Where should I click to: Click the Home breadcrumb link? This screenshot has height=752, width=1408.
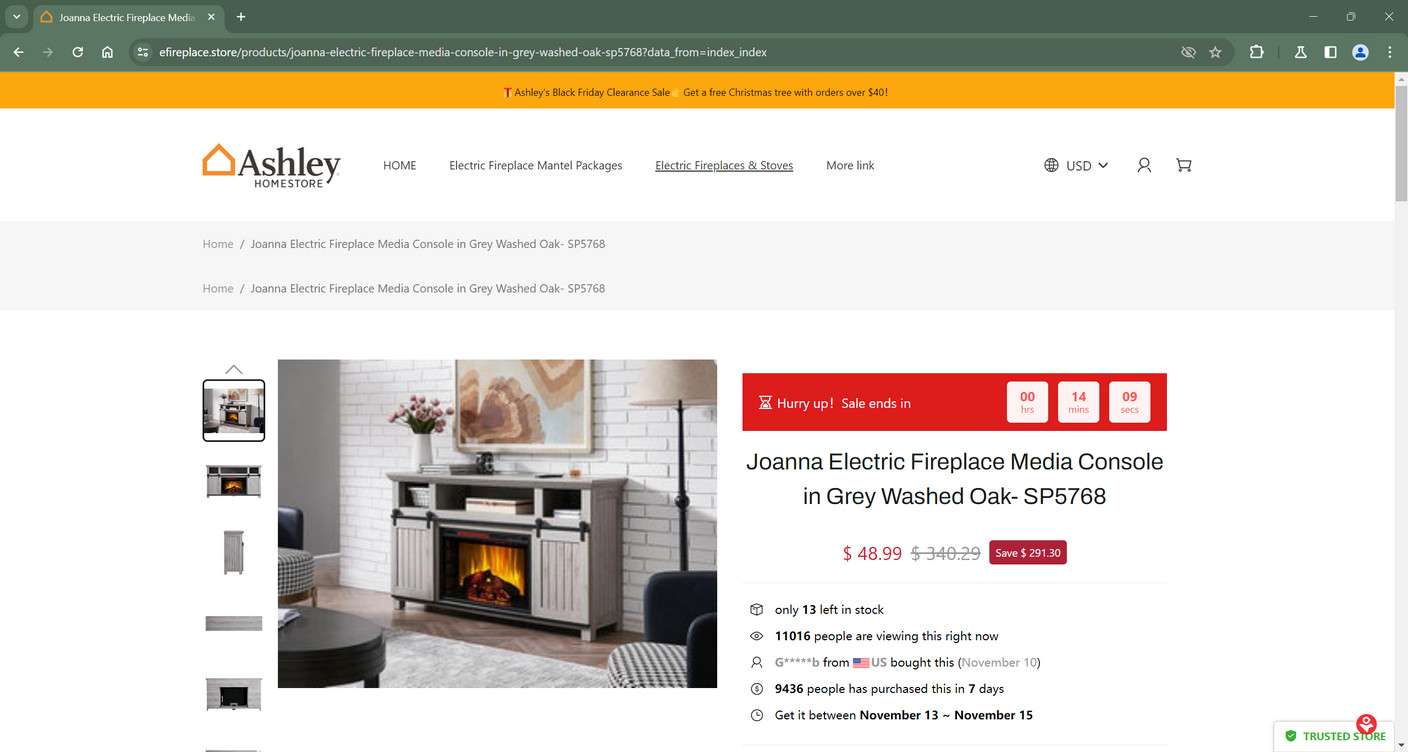point(217,243)
